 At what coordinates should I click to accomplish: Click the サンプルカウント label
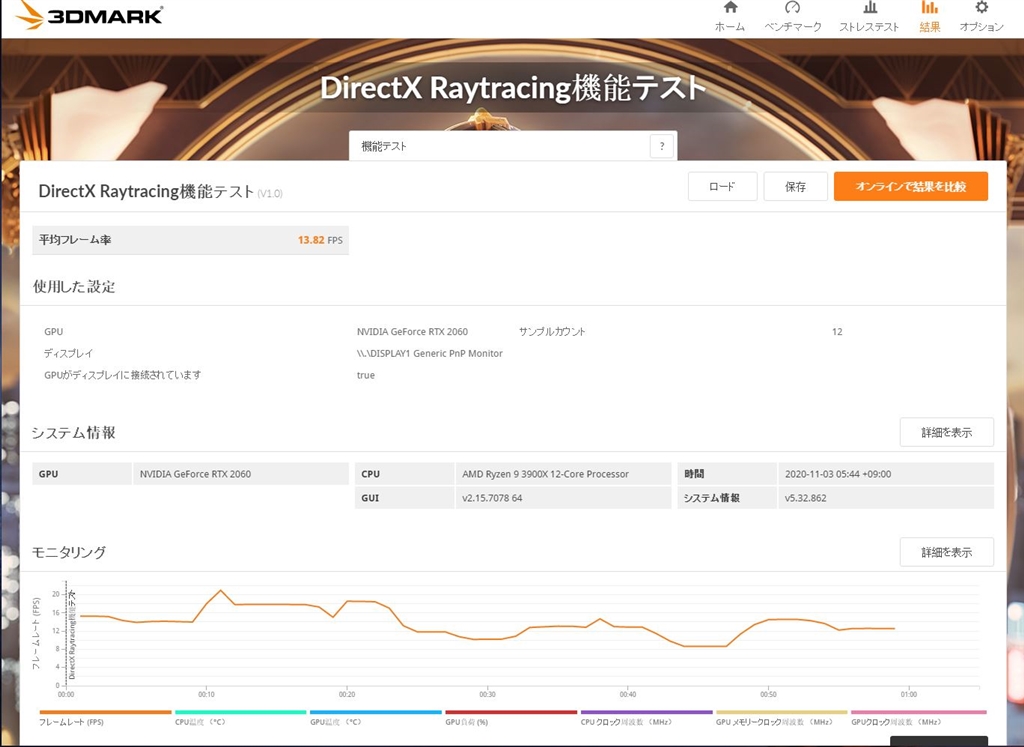coord(552,332)
